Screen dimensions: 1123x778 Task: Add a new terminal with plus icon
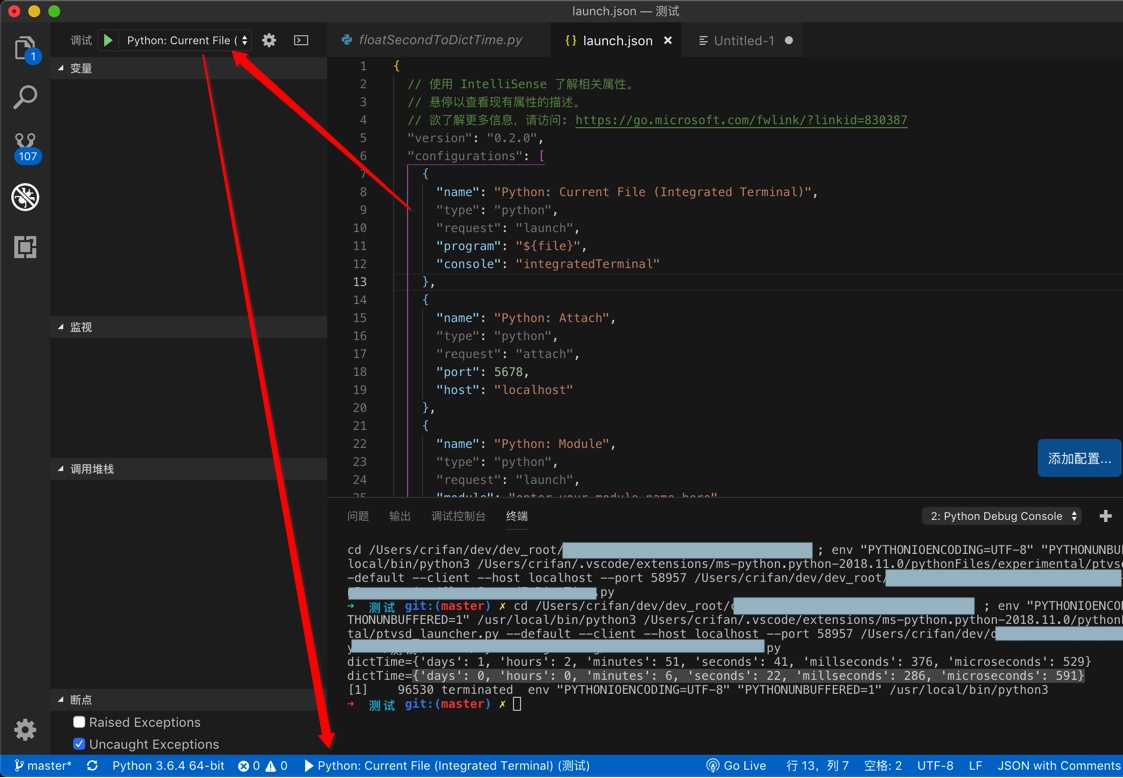coord(1105,516)
